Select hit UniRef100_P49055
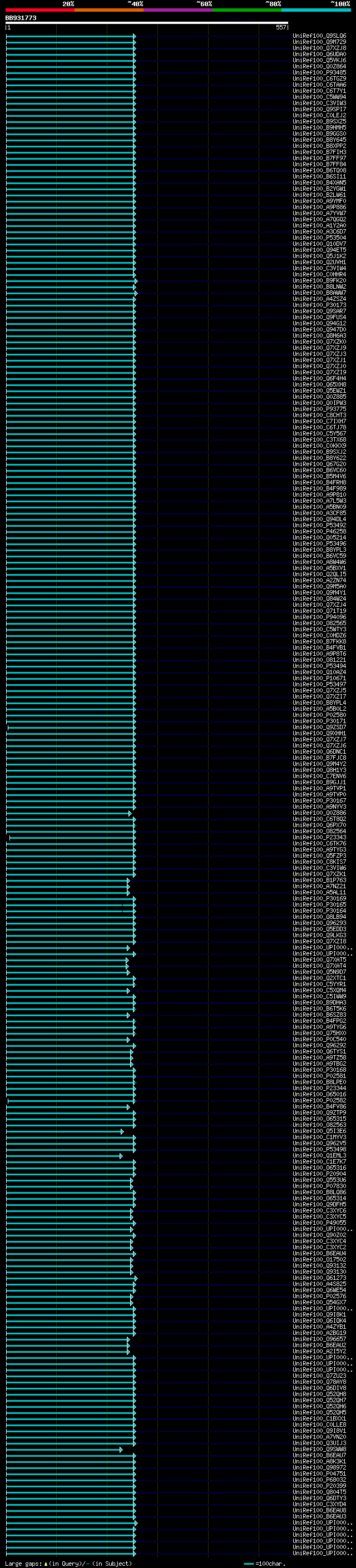The width and height of the screenshot is (356, 1568). (x=319, y=1222)
